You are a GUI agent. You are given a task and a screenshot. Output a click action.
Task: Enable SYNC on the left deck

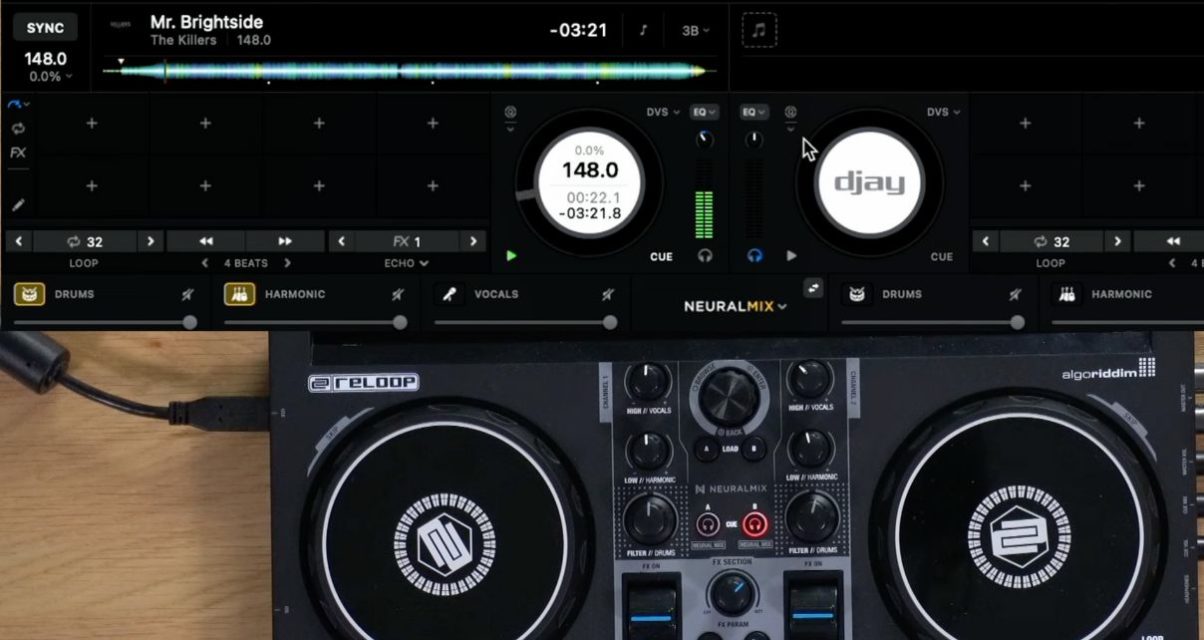pos(44,27)
